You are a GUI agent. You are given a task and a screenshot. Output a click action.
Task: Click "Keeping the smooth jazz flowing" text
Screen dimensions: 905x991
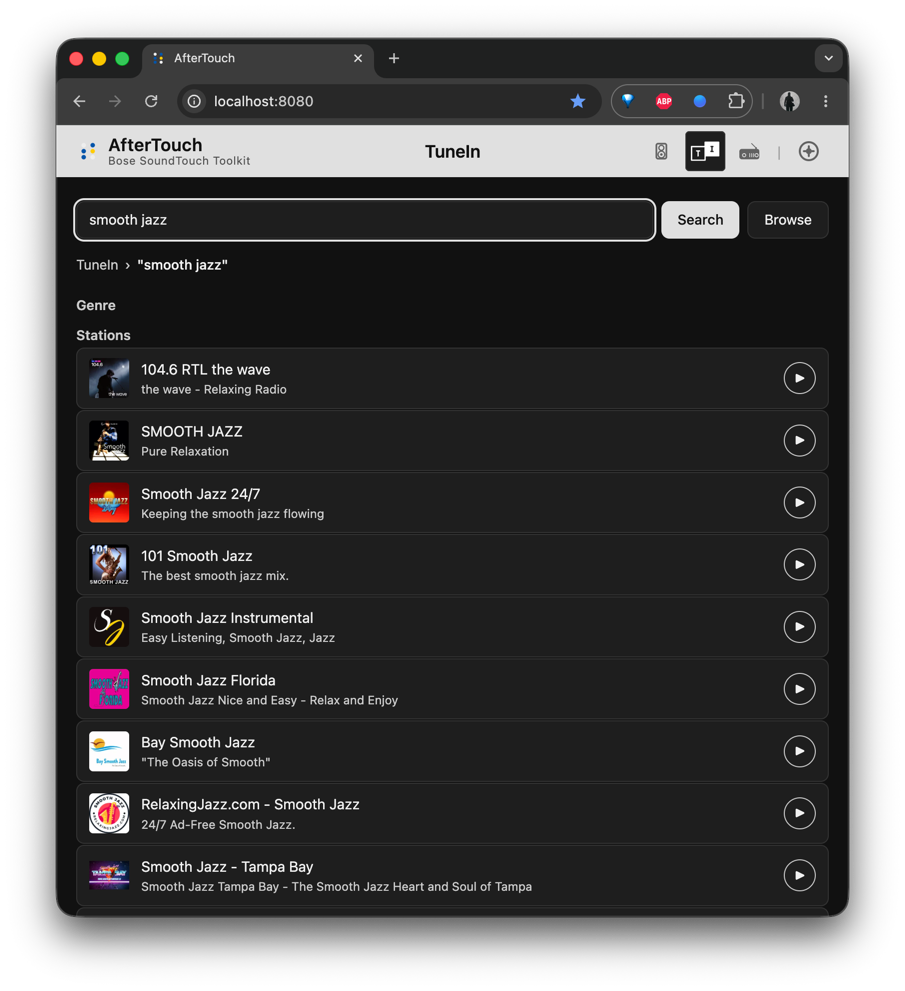point(233,514)
